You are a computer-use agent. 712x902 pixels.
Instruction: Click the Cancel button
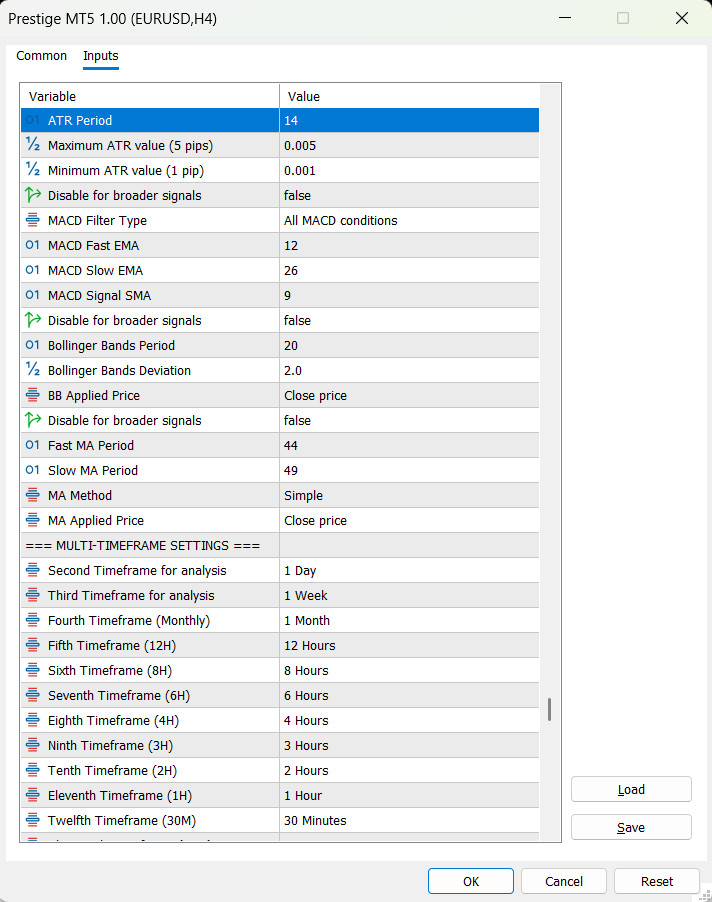pos(564,881)
